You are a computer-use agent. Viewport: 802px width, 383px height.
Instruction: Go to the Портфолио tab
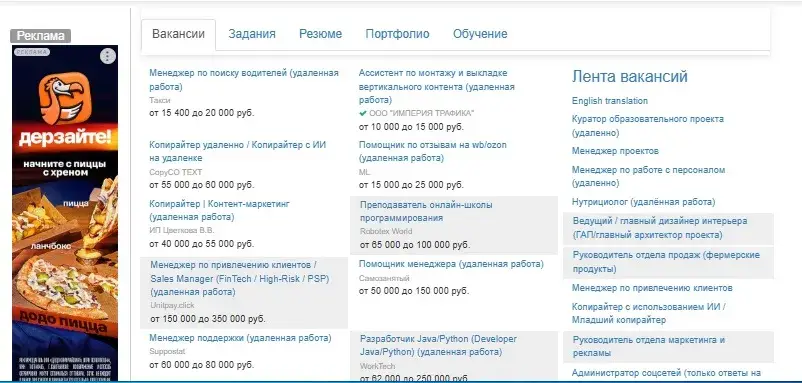pos(397,34)
